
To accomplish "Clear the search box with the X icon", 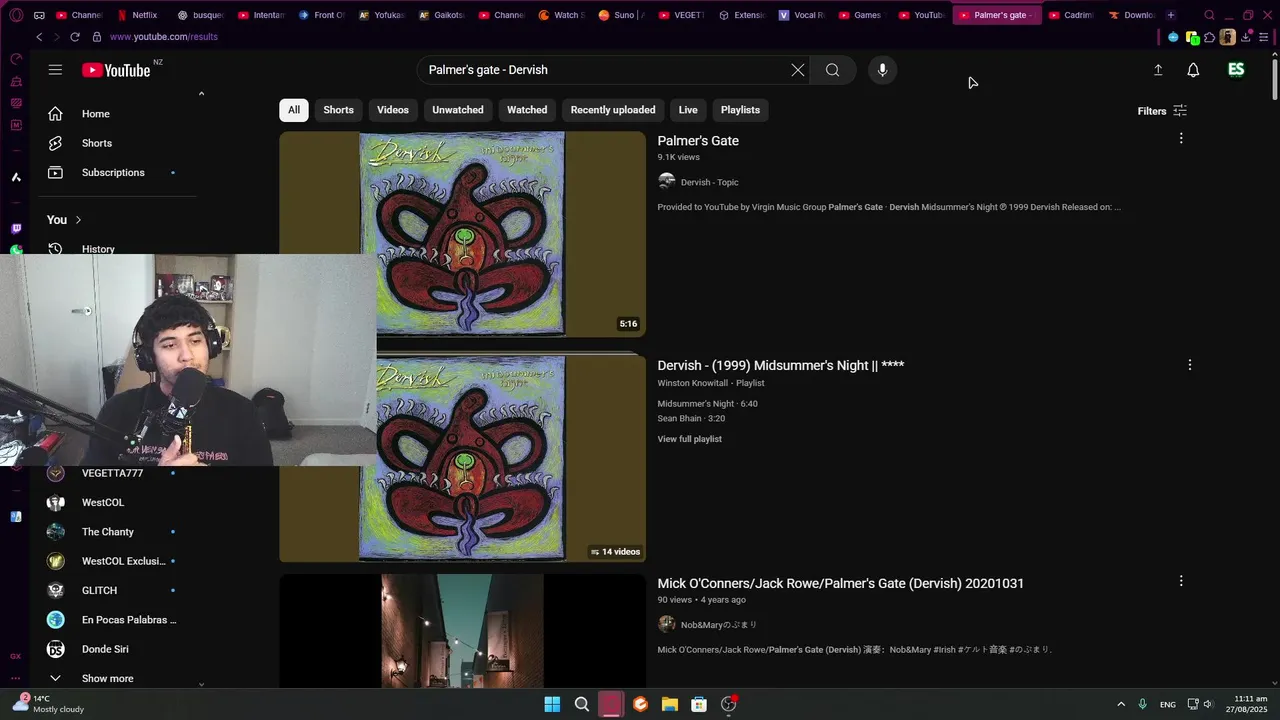I will (x=797, y=70).
